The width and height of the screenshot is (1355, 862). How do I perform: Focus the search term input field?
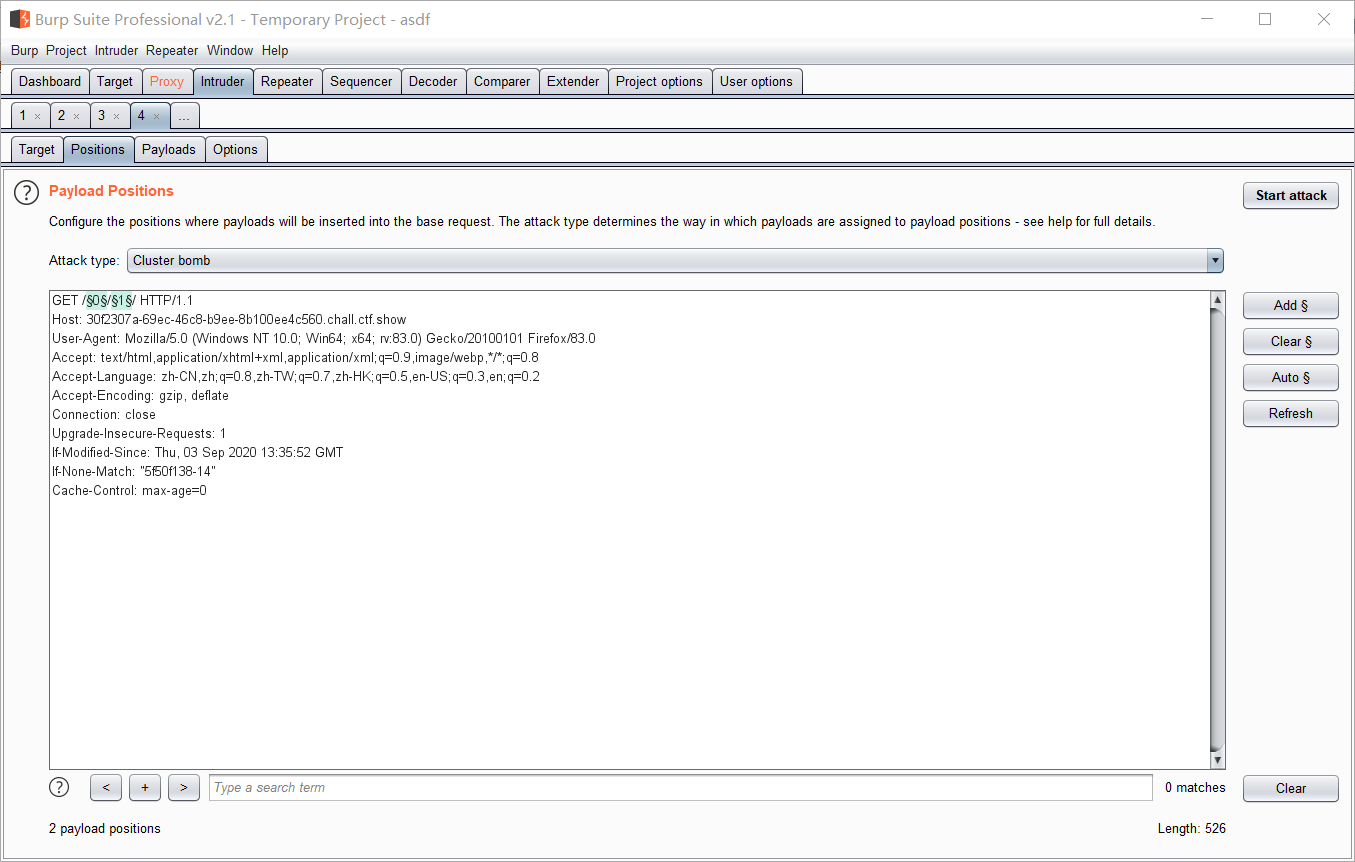(x=681, y=788)
